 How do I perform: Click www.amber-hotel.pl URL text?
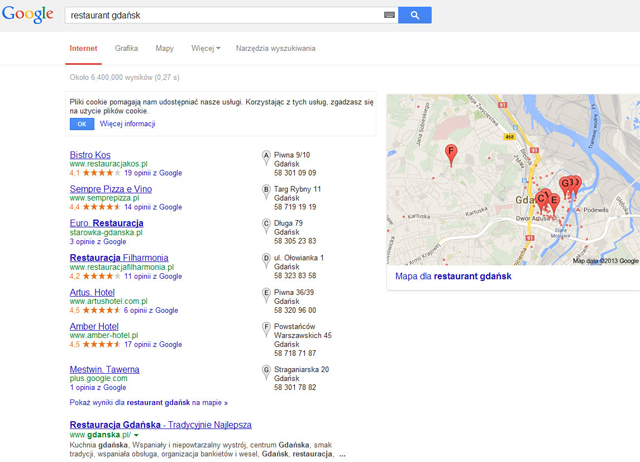[104, 335]
